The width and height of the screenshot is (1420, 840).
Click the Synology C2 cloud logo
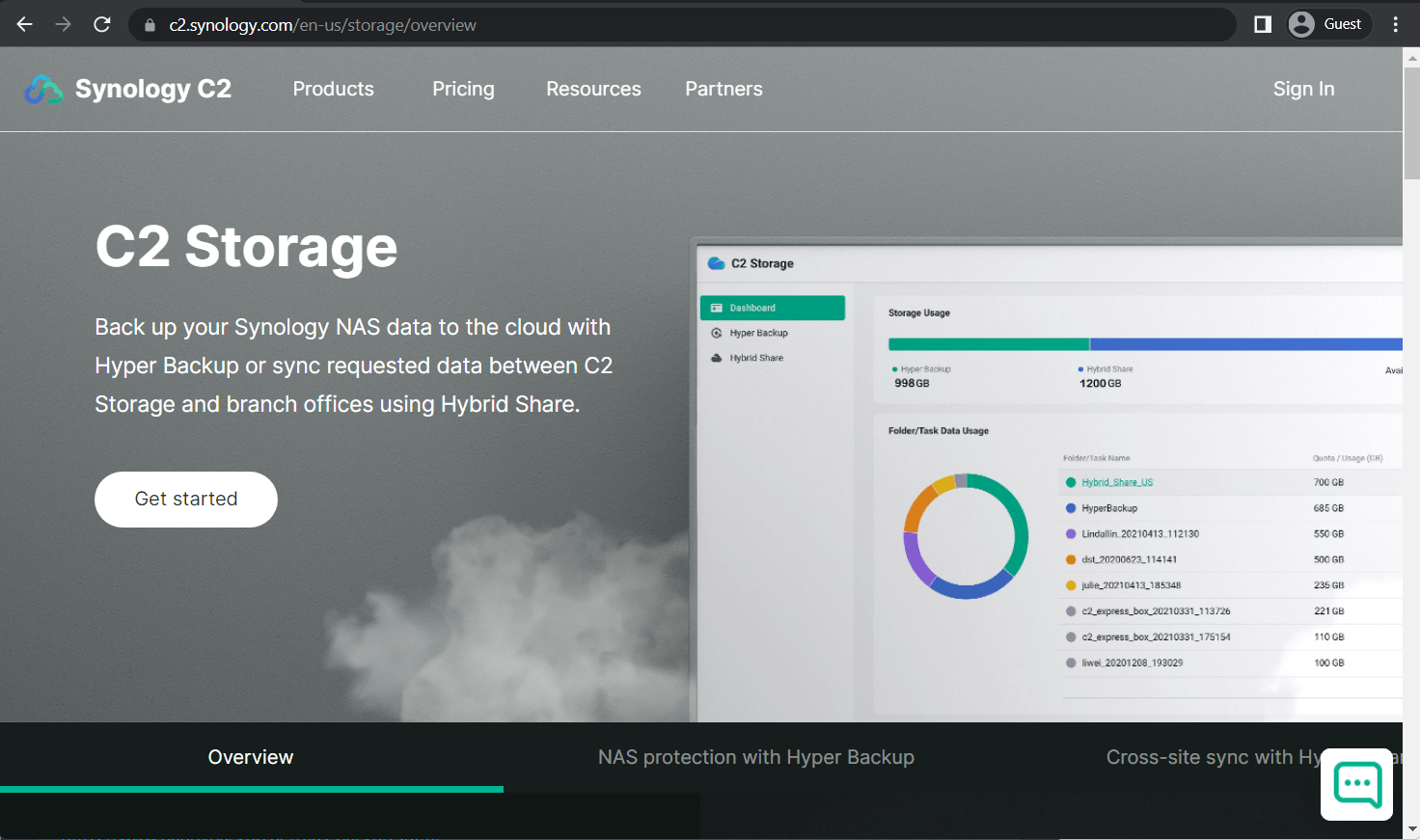42,89
